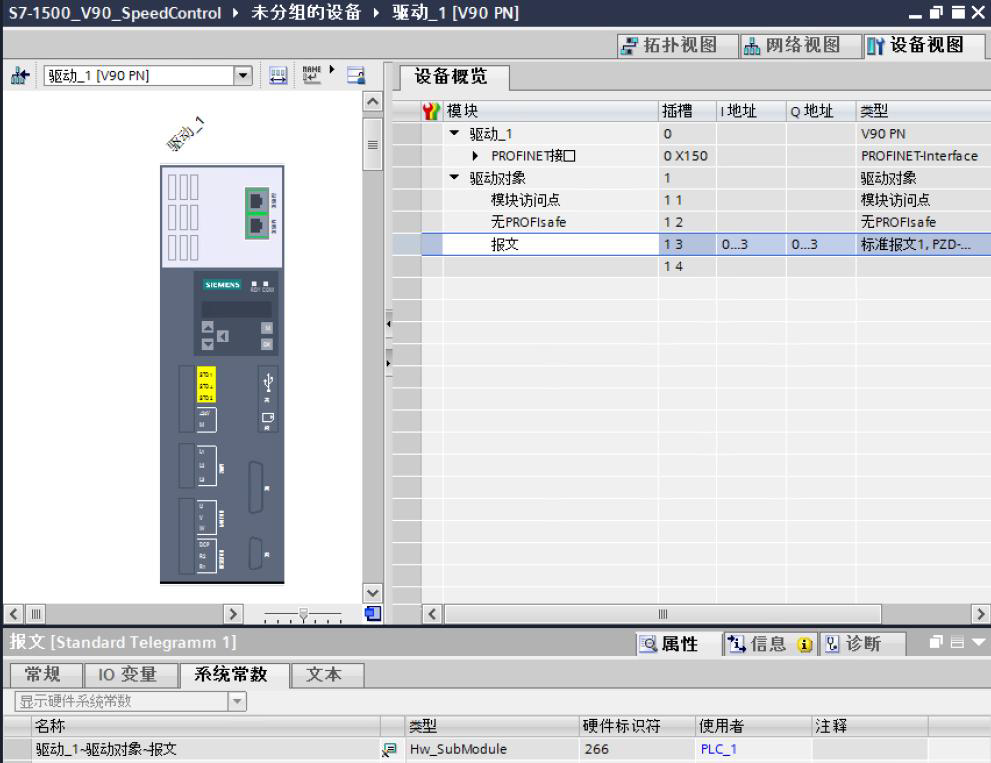Open the 属性 inspector tab
This screenshot has width=991, height=763.
click(678, 644)
